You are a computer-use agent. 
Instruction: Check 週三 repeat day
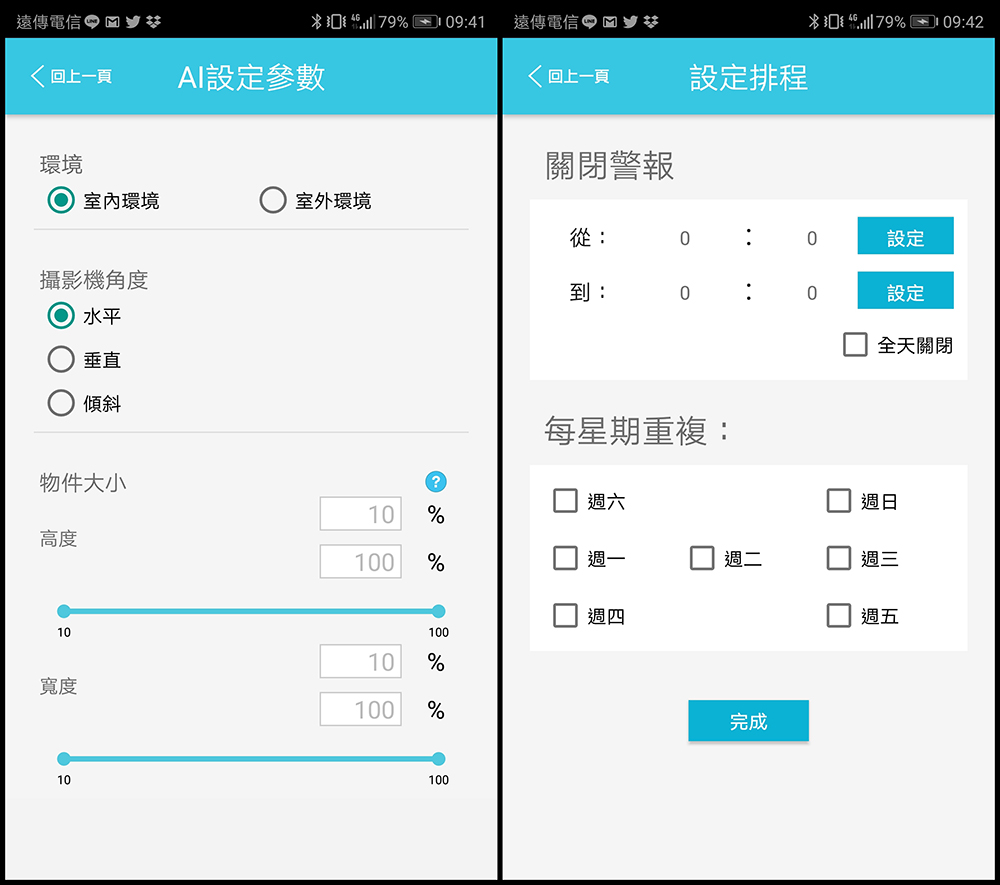coord(839,558)
